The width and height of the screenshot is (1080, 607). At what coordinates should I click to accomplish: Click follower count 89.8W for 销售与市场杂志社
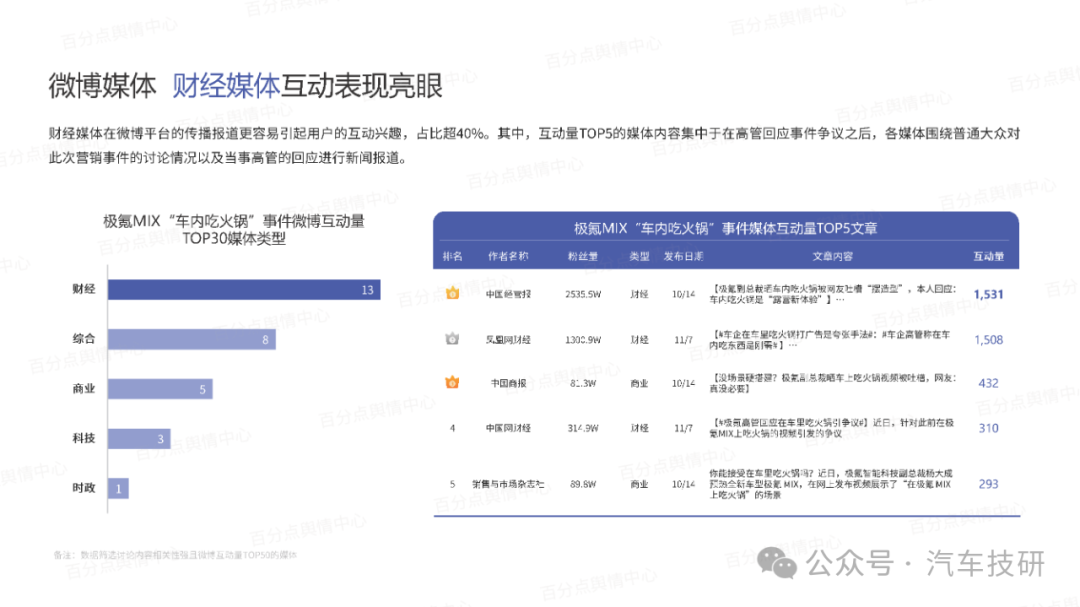pos(583,484)
